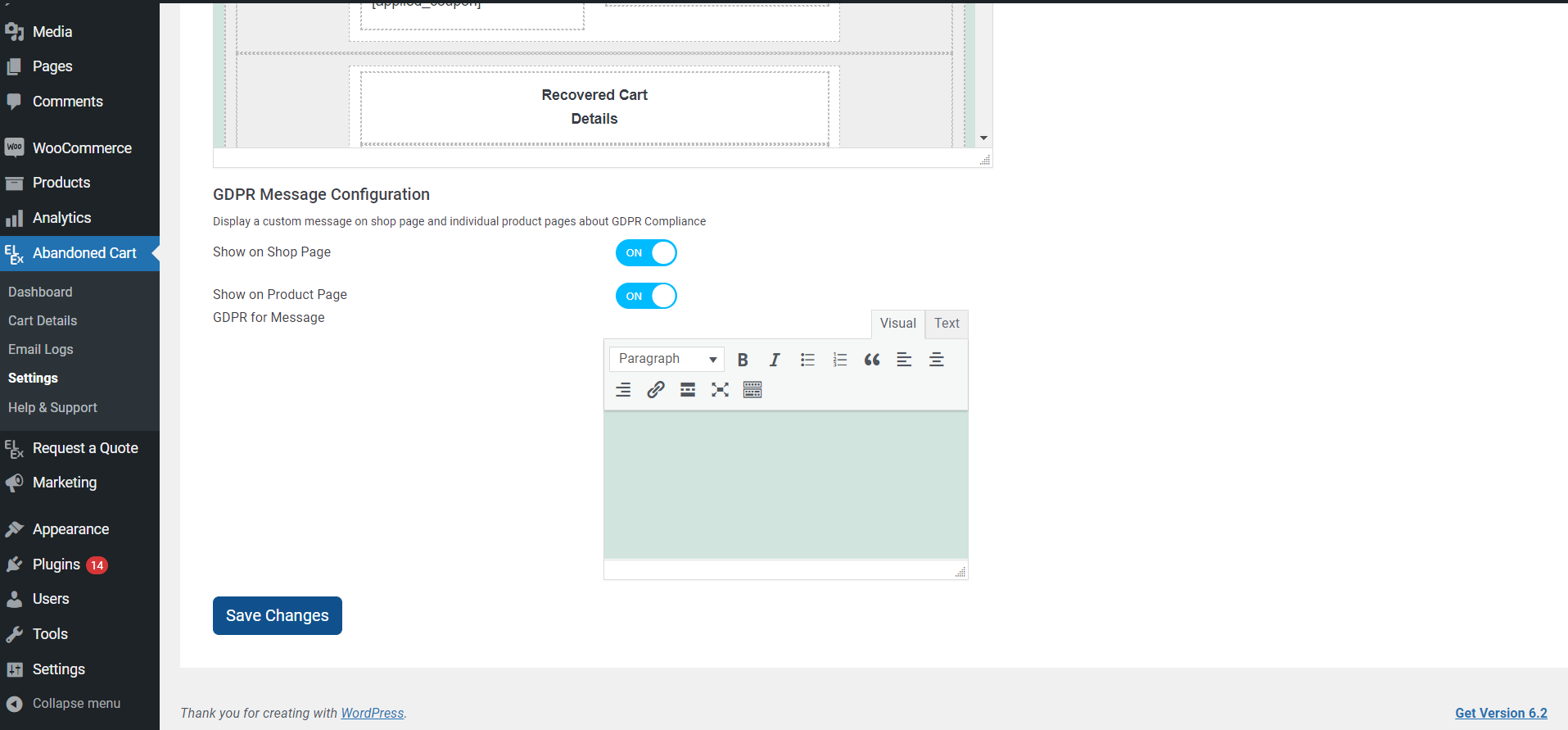Click the template editor scroll down arrow

tap(984, 138)
